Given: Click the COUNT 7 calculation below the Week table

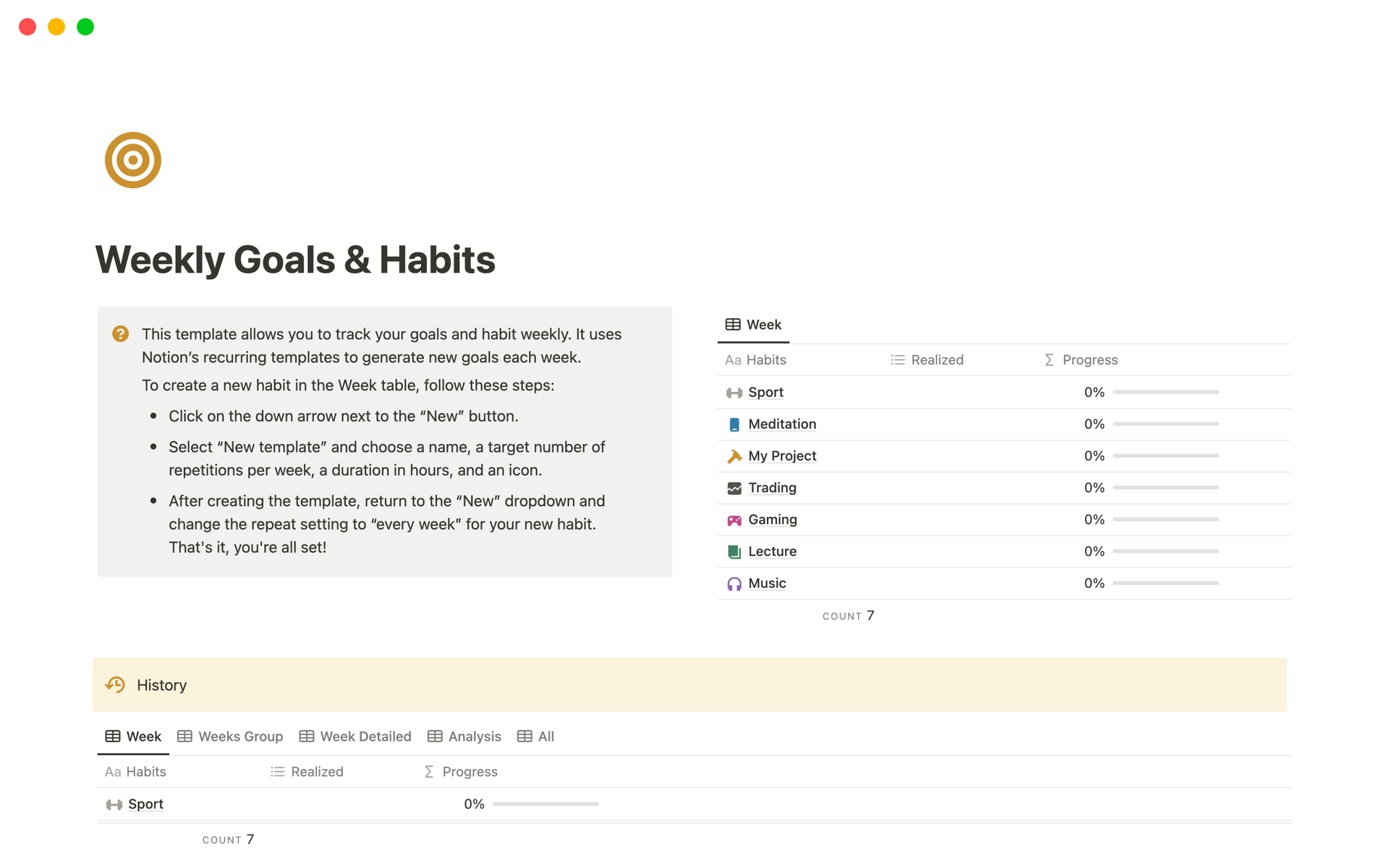Looking at the screenshot, I should [849, 616].
